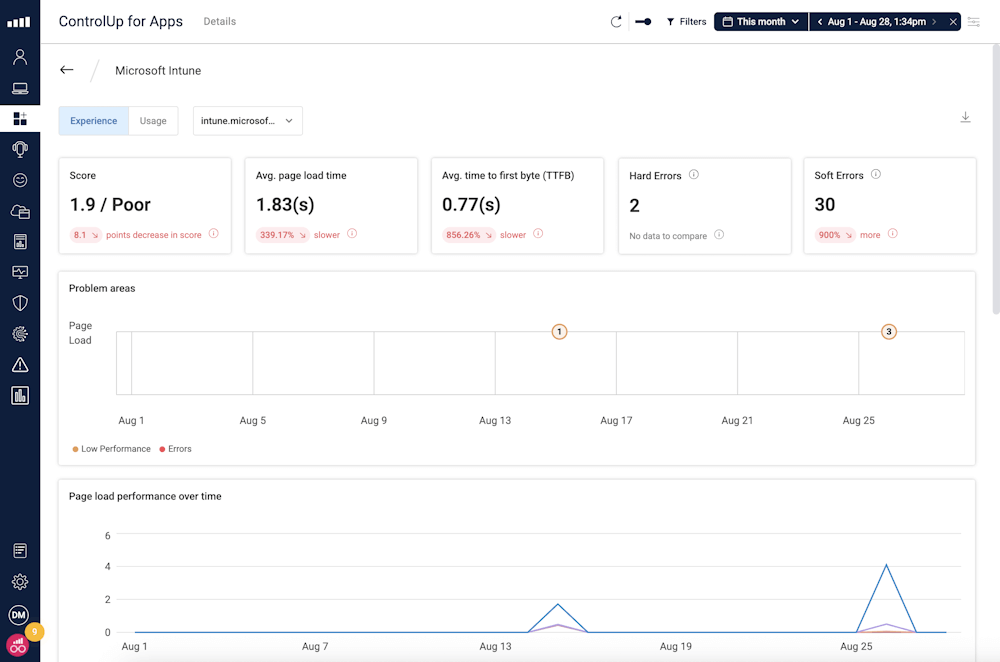The height and width of the screenshot is (662, 1000).
Task: Click the refresh icon in top bar
Action: tap(616, 22)
